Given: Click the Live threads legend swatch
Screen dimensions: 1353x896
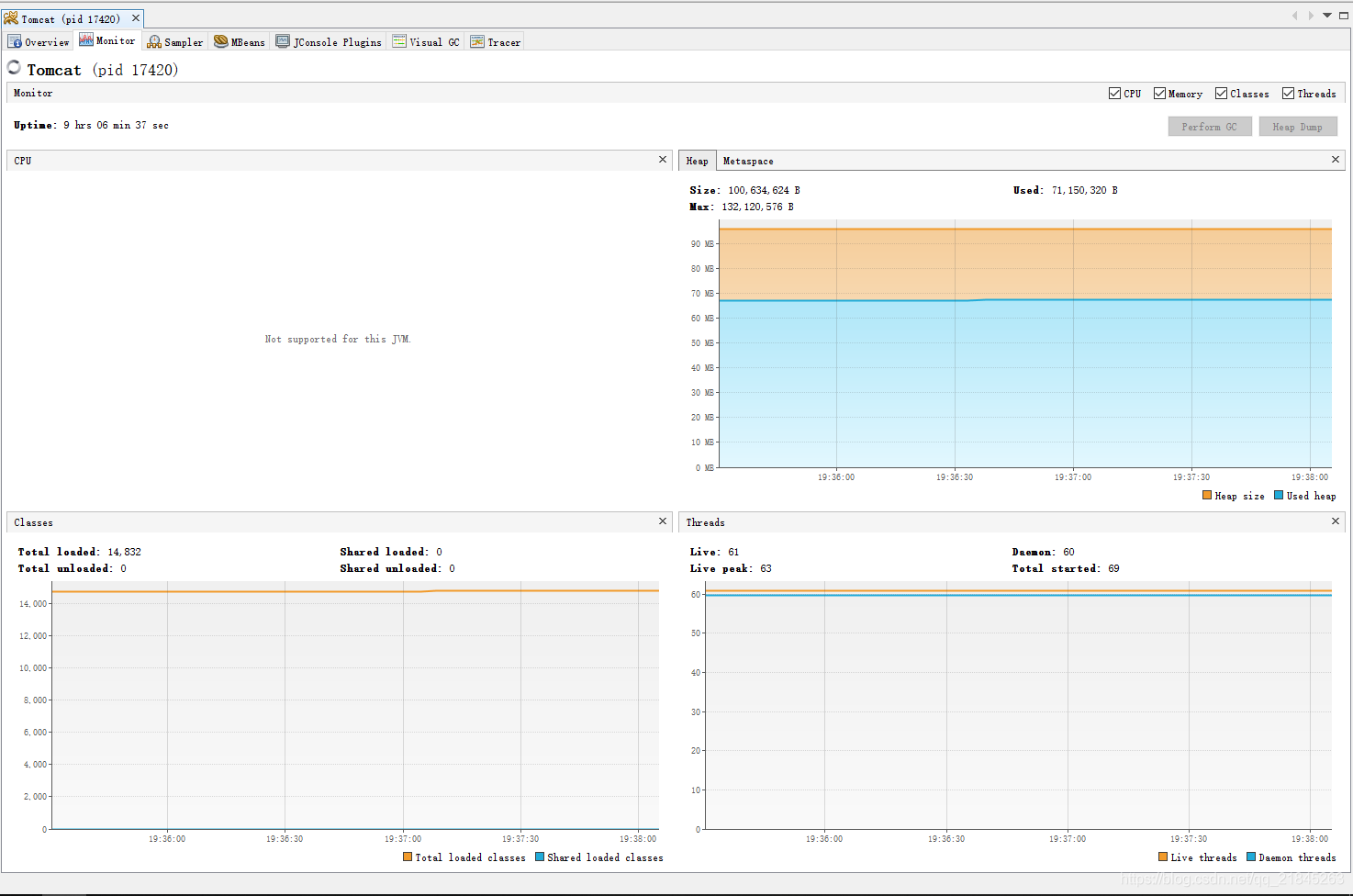Looking at the screenshot, I should tap(1163, 857).
